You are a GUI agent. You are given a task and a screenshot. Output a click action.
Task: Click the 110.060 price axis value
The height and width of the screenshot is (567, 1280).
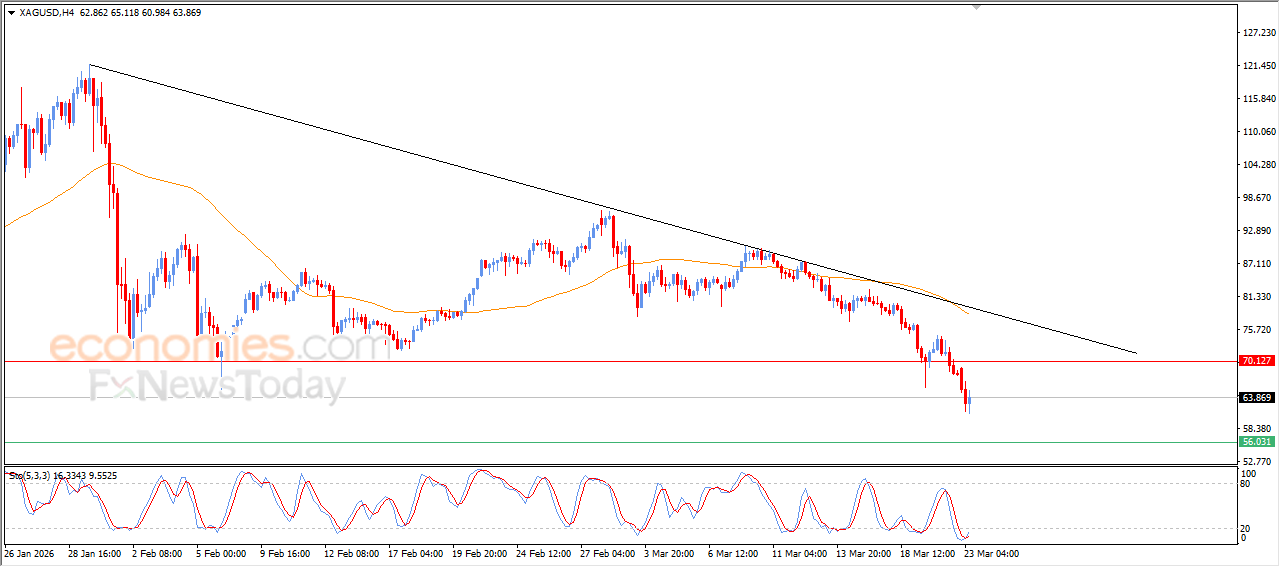(x=1257, y=132)
